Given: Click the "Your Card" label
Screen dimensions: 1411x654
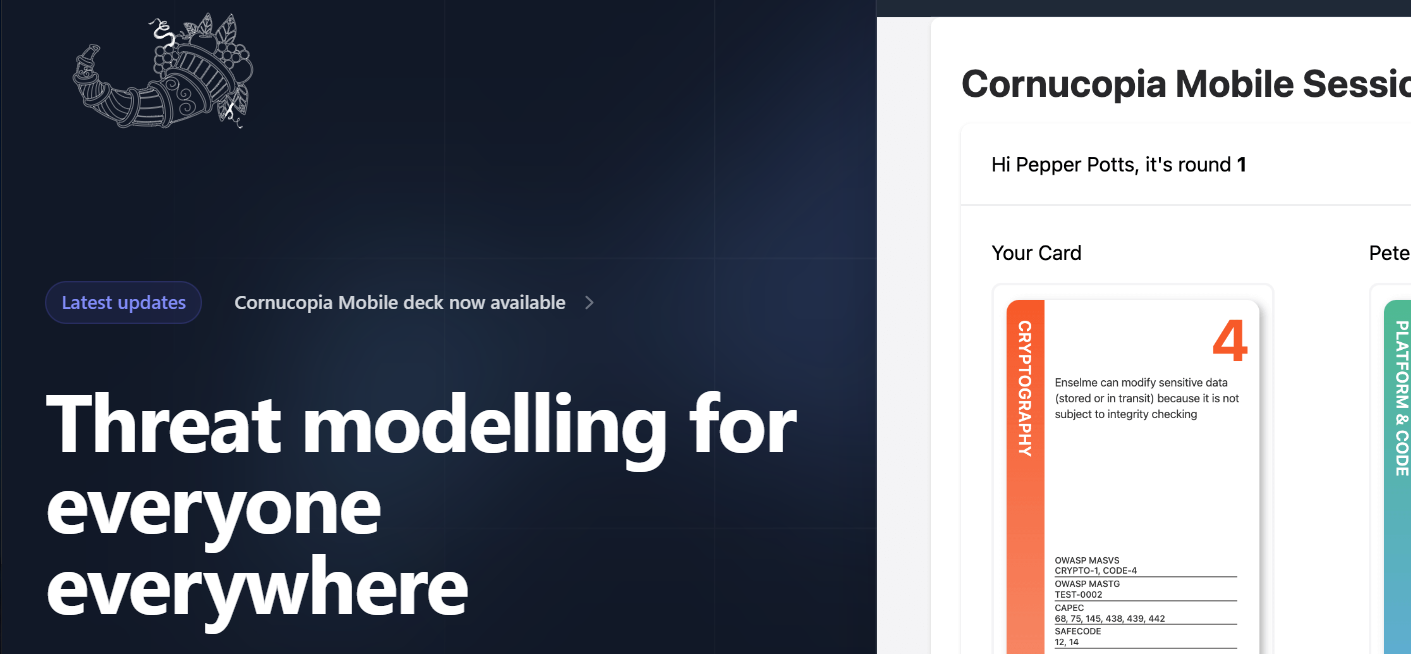Looking at the screenshot, I should click(1036, 253).
